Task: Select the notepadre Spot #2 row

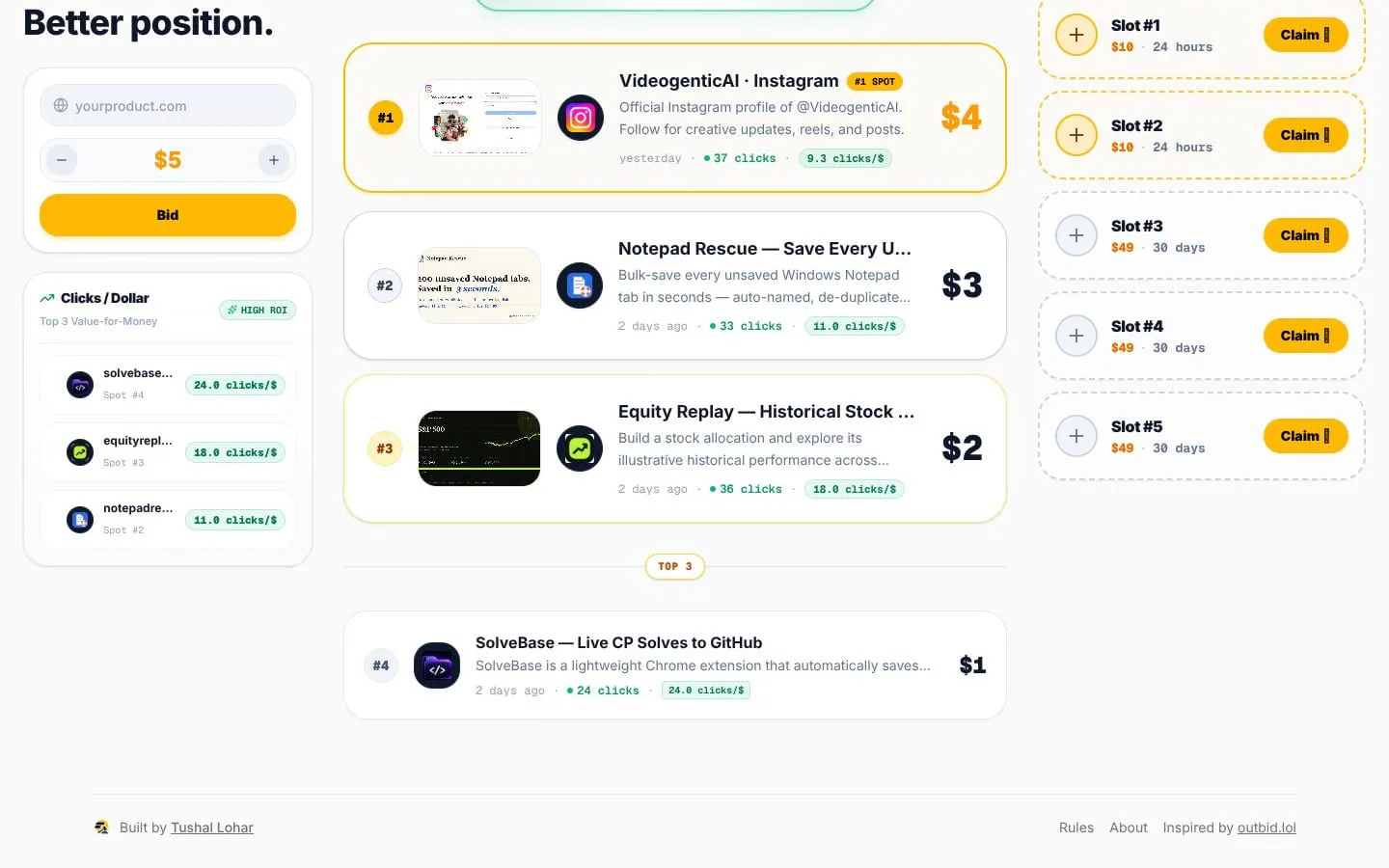Action: (x=168, y=520)
